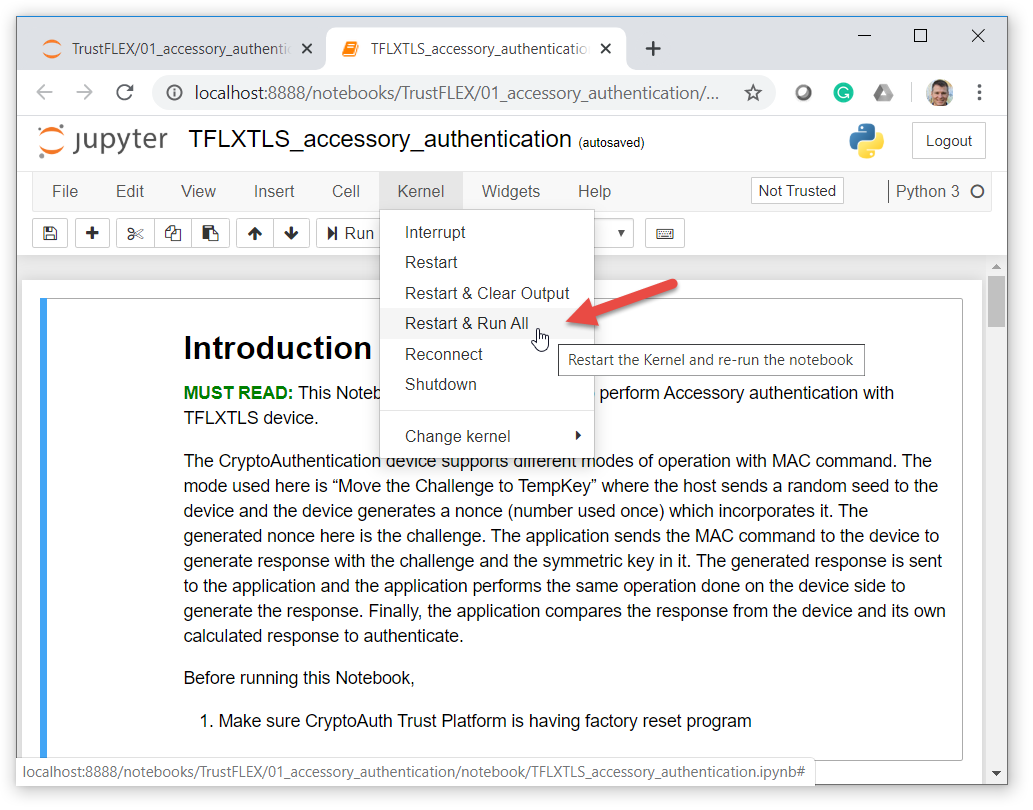The image size is (1033, 810).
Task: Paste cells below icon
Action: [210, 233]
